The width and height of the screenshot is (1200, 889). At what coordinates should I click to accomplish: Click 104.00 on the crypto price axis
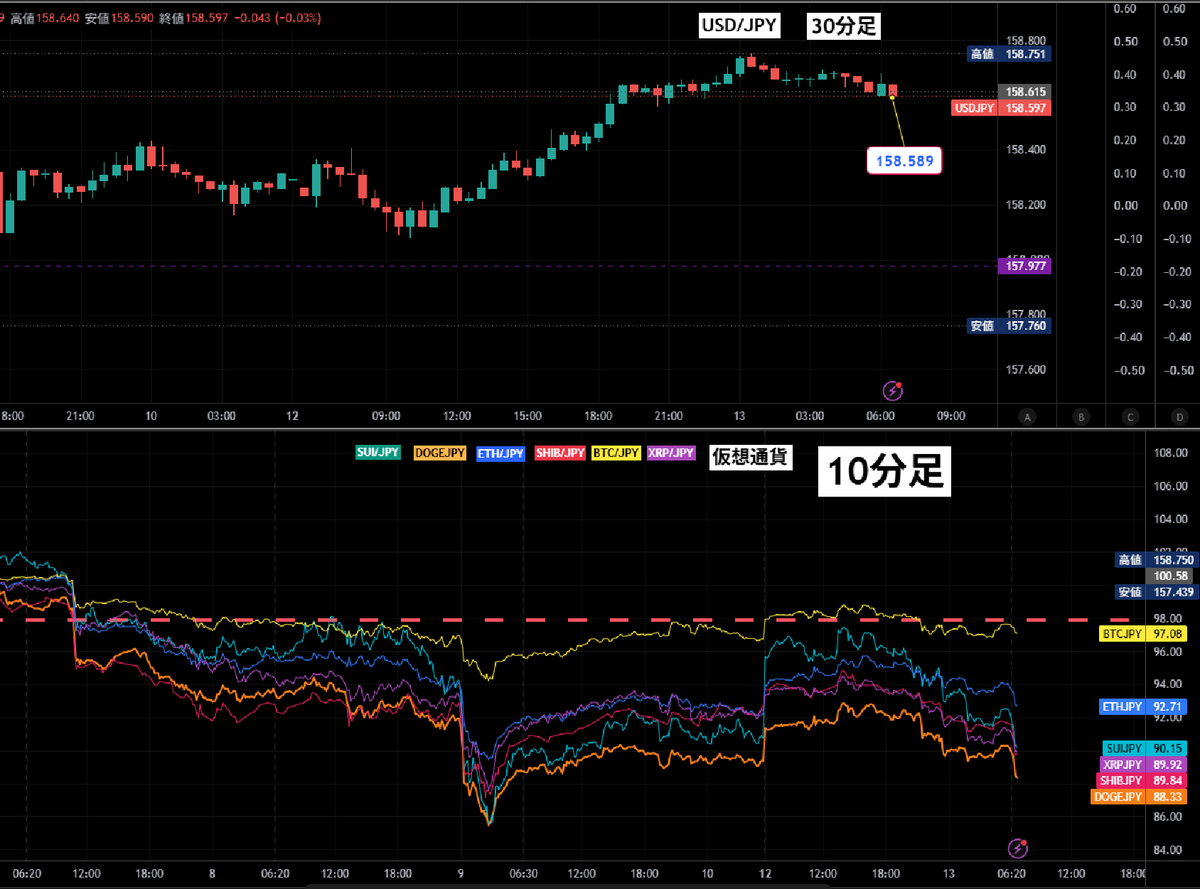click(x=1169, y=520)
